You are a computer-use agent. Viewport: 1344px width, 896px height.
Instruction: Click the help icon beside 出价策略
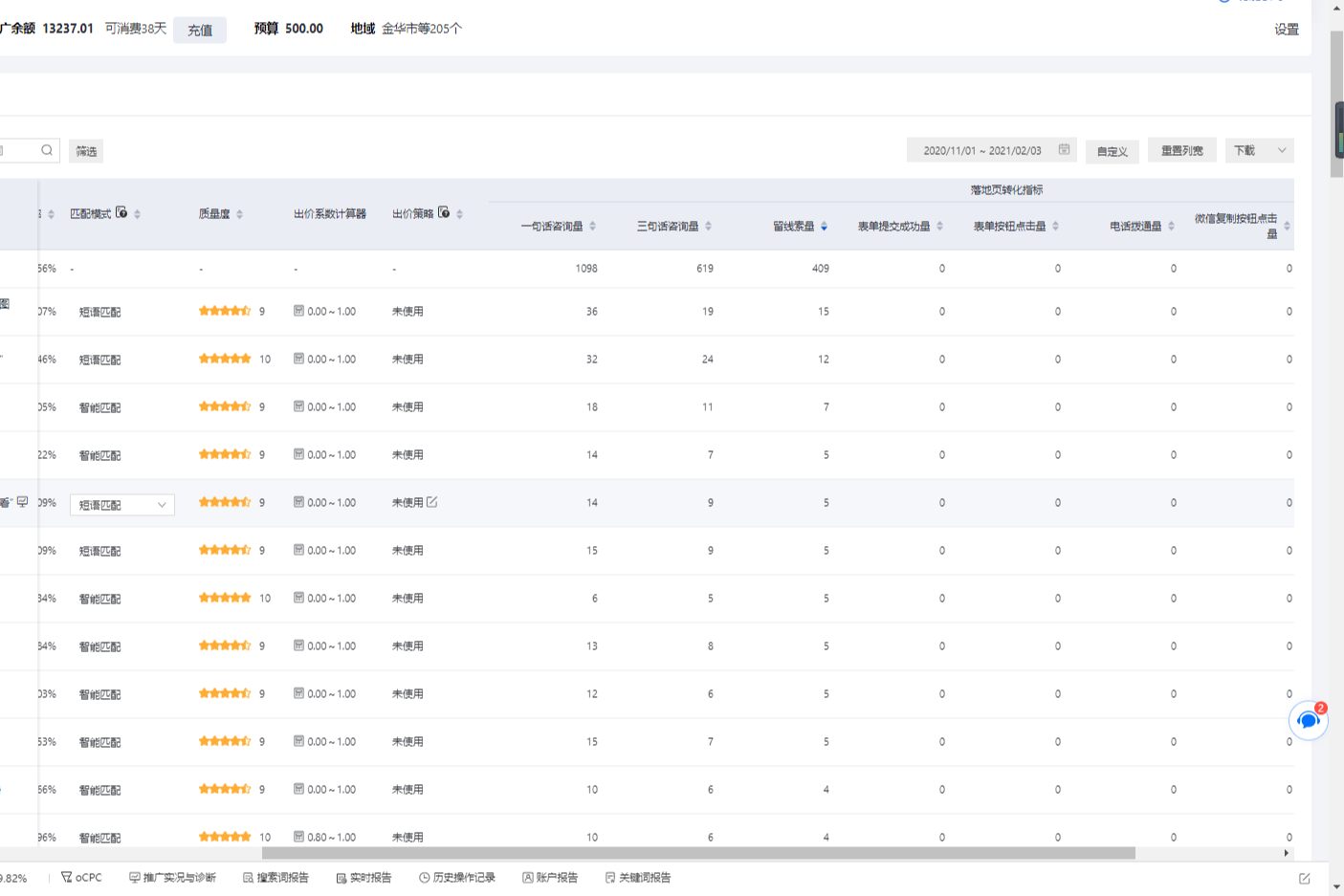click(x=444, y=213)
